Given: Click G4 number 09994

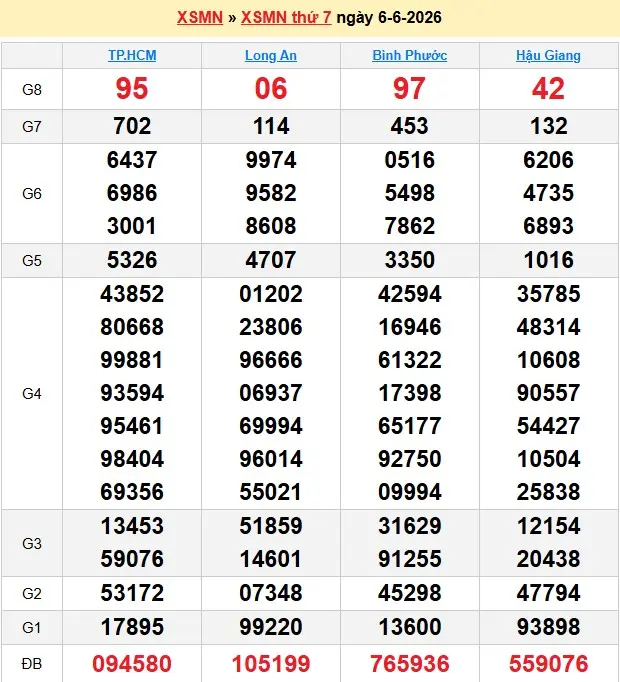Looking at the screenshot, I should [409, 492].
